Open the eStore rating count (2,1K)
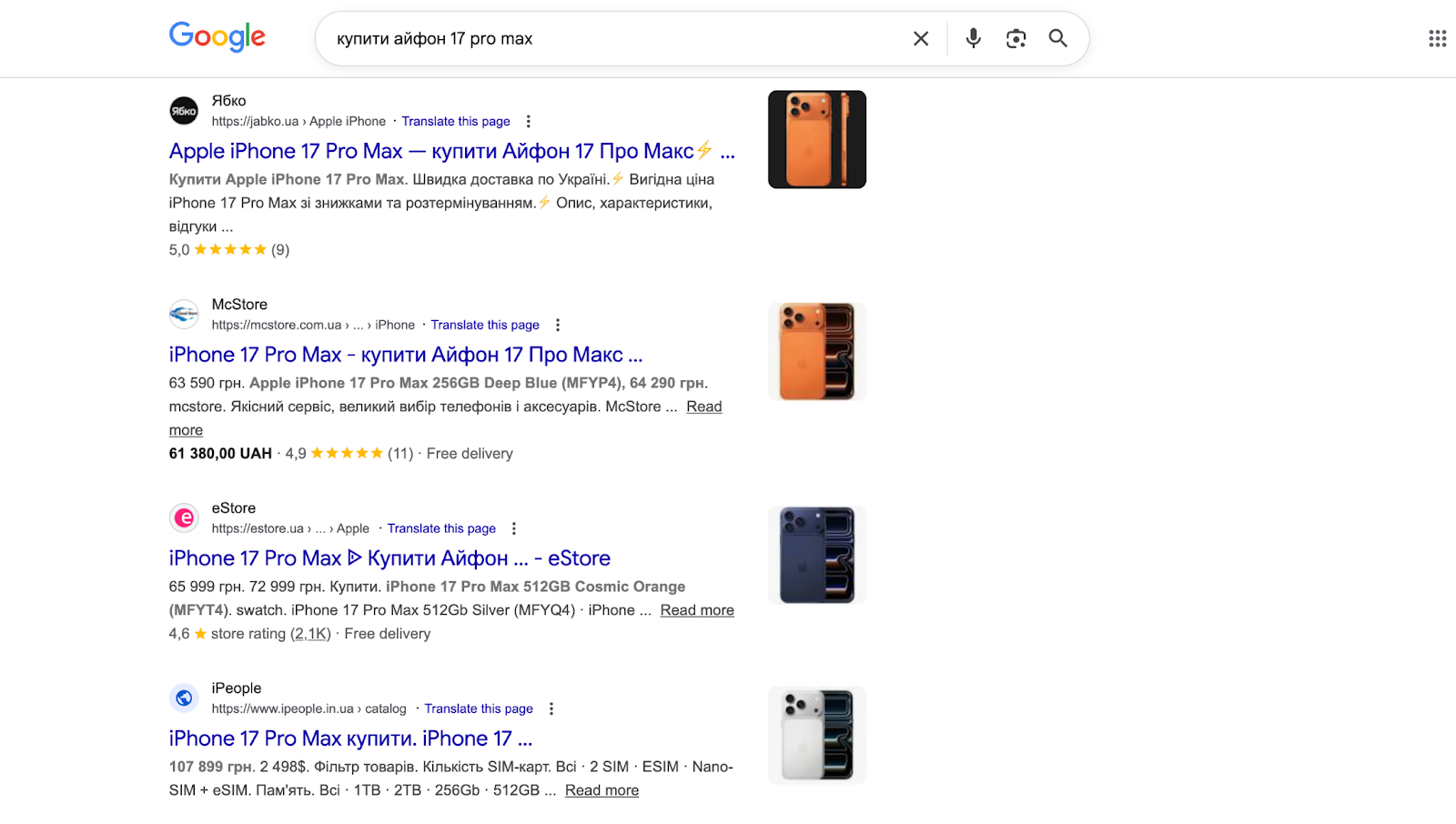The image size is (1456, 824). (x=310, y=634)
